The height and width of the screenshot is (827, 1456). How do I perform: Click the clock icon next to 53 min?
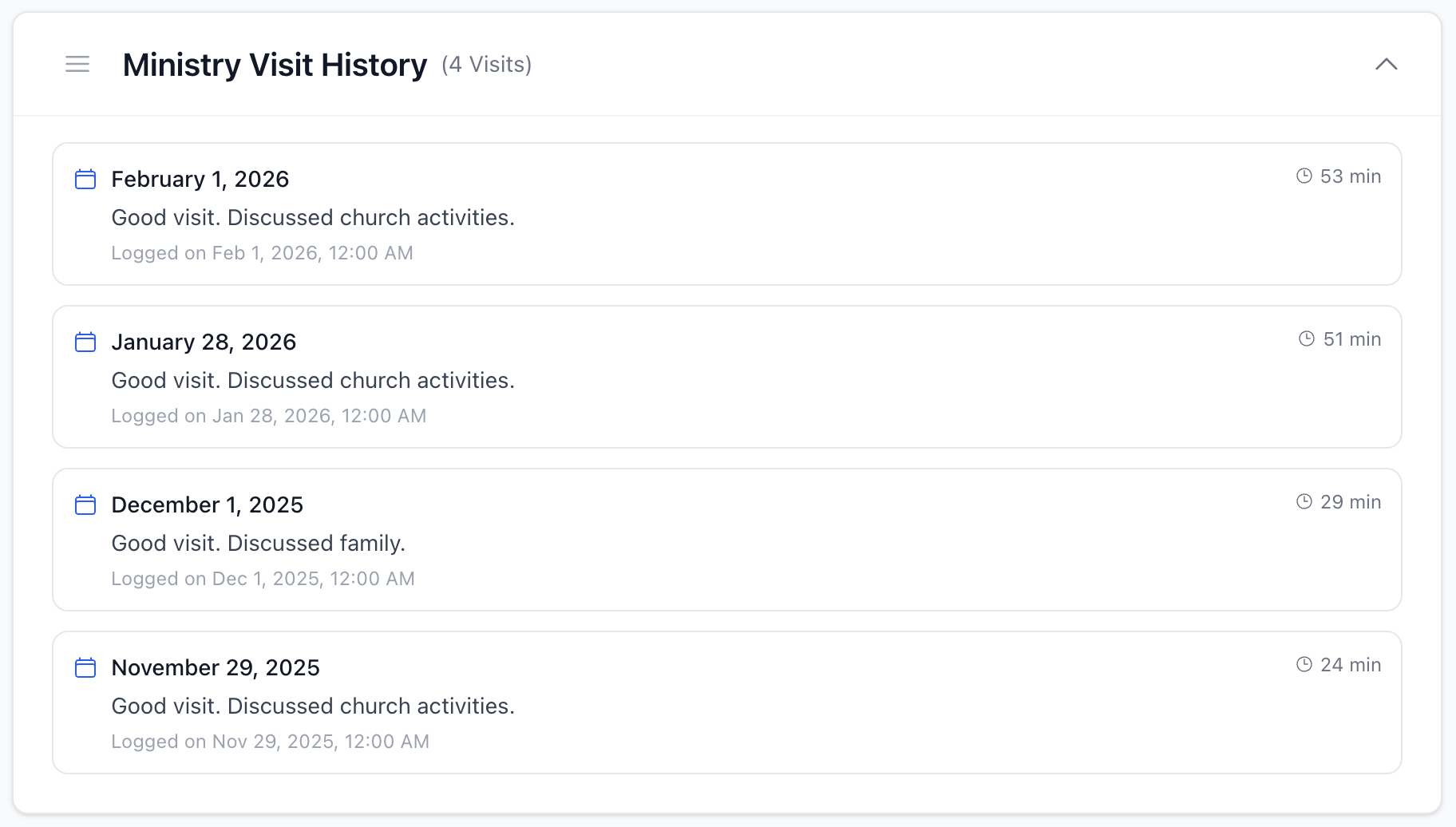click(1304, 176)
